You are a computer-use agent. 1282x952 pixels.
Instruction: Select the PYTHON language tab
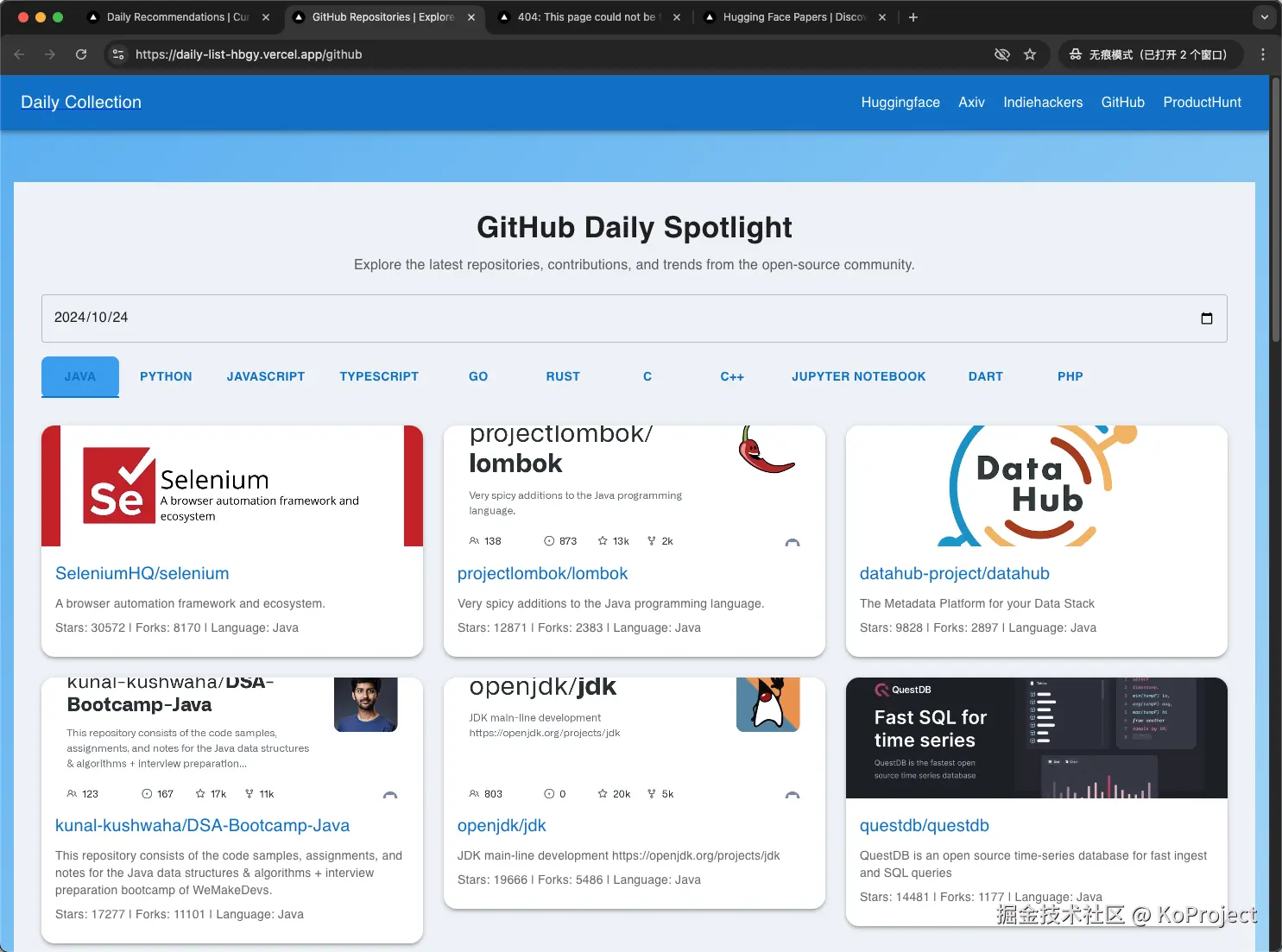point(166,376)
